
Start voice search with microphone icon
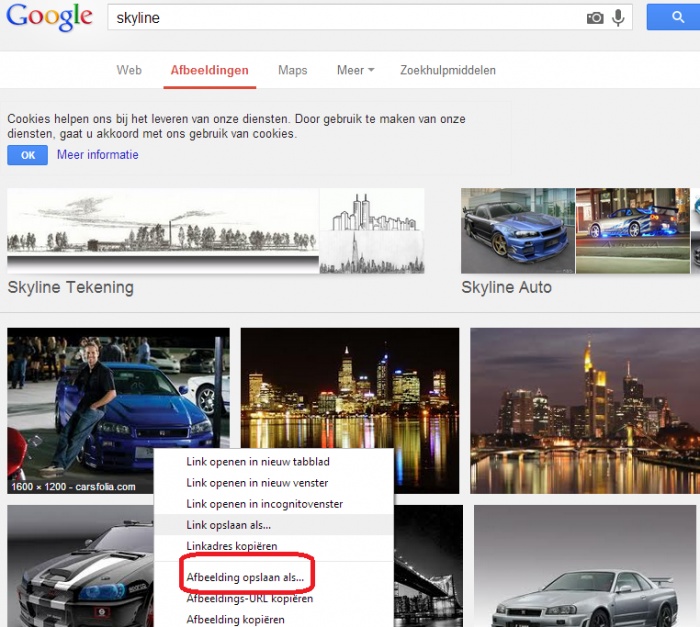click(x=618, y=18)
